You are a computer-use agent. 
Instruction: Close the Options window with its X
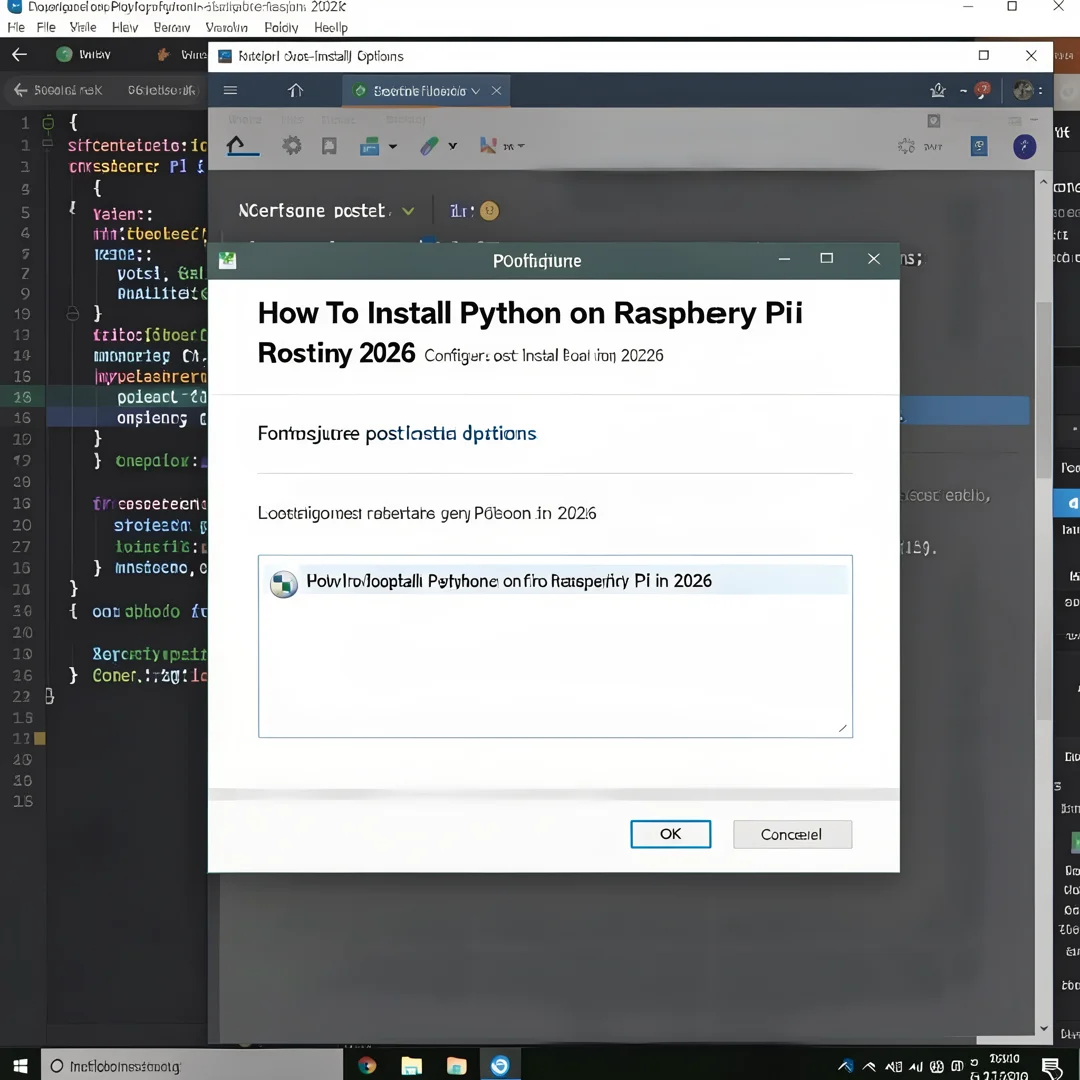tap(1031, 56)
